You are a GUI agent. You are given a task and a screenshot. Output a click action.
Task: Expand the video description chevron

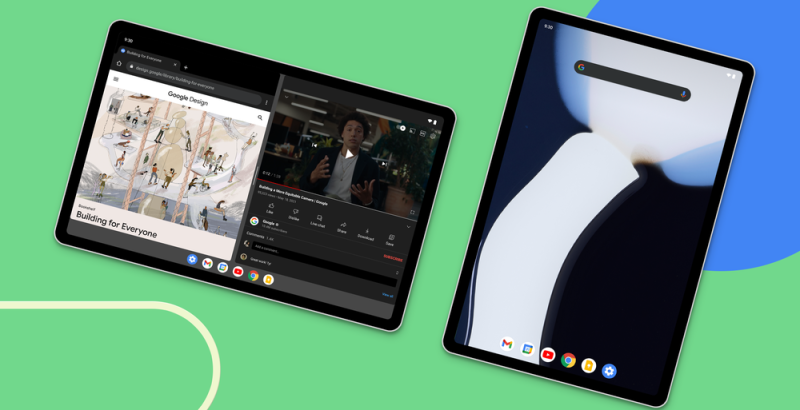[408, 226]
